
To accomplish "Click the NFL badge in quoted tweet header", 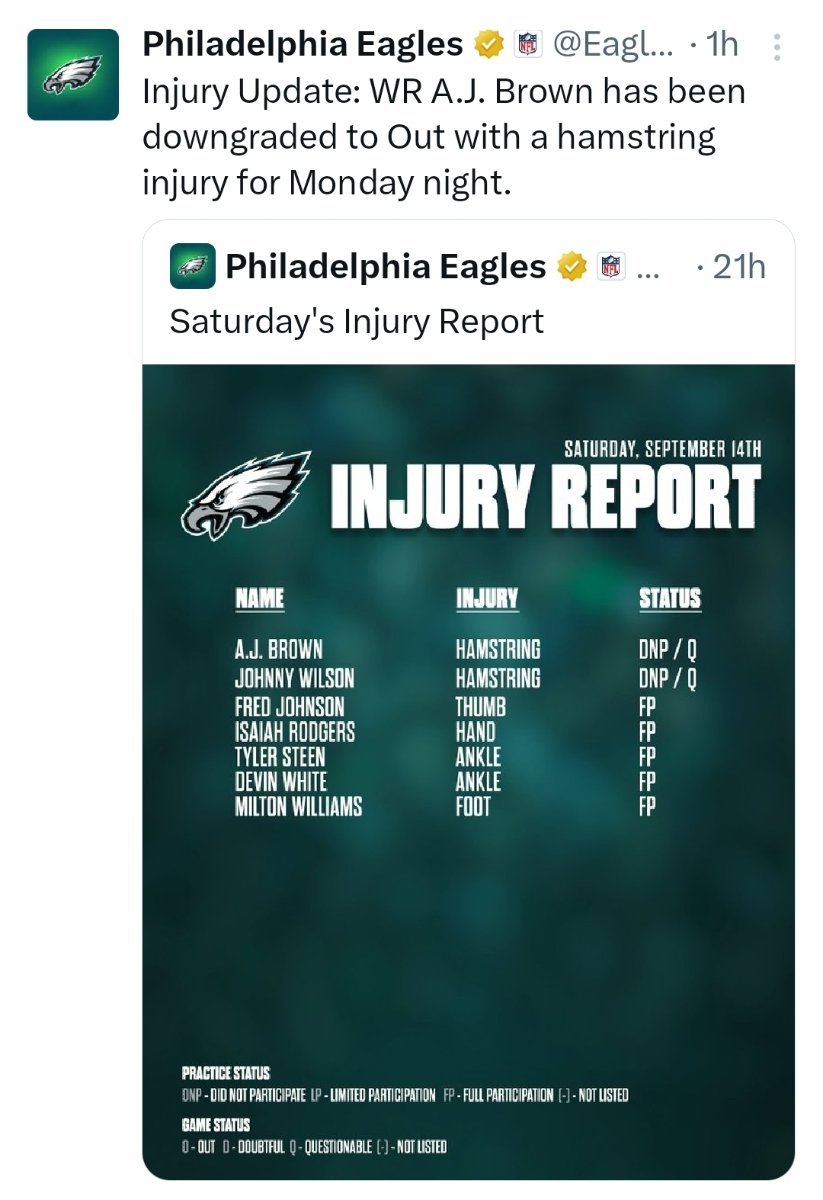I will click(610, 267).
